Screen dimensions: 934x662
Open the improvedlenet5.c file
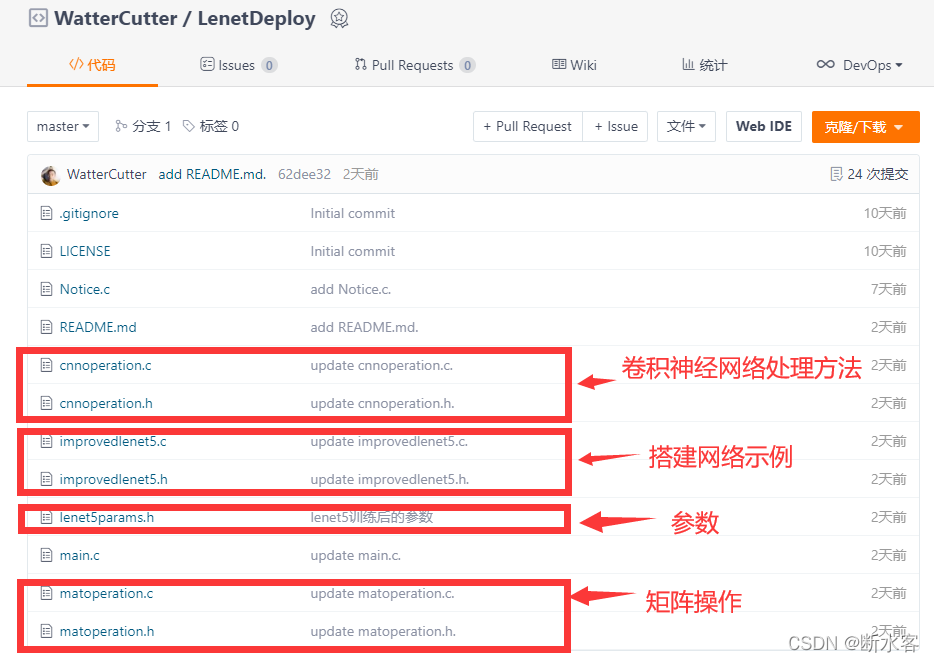pos(113,442)
